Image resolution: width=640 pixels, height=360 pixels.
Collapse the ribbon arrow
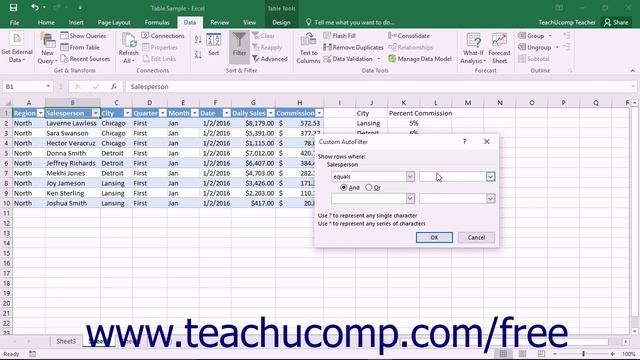pos(632,71)
